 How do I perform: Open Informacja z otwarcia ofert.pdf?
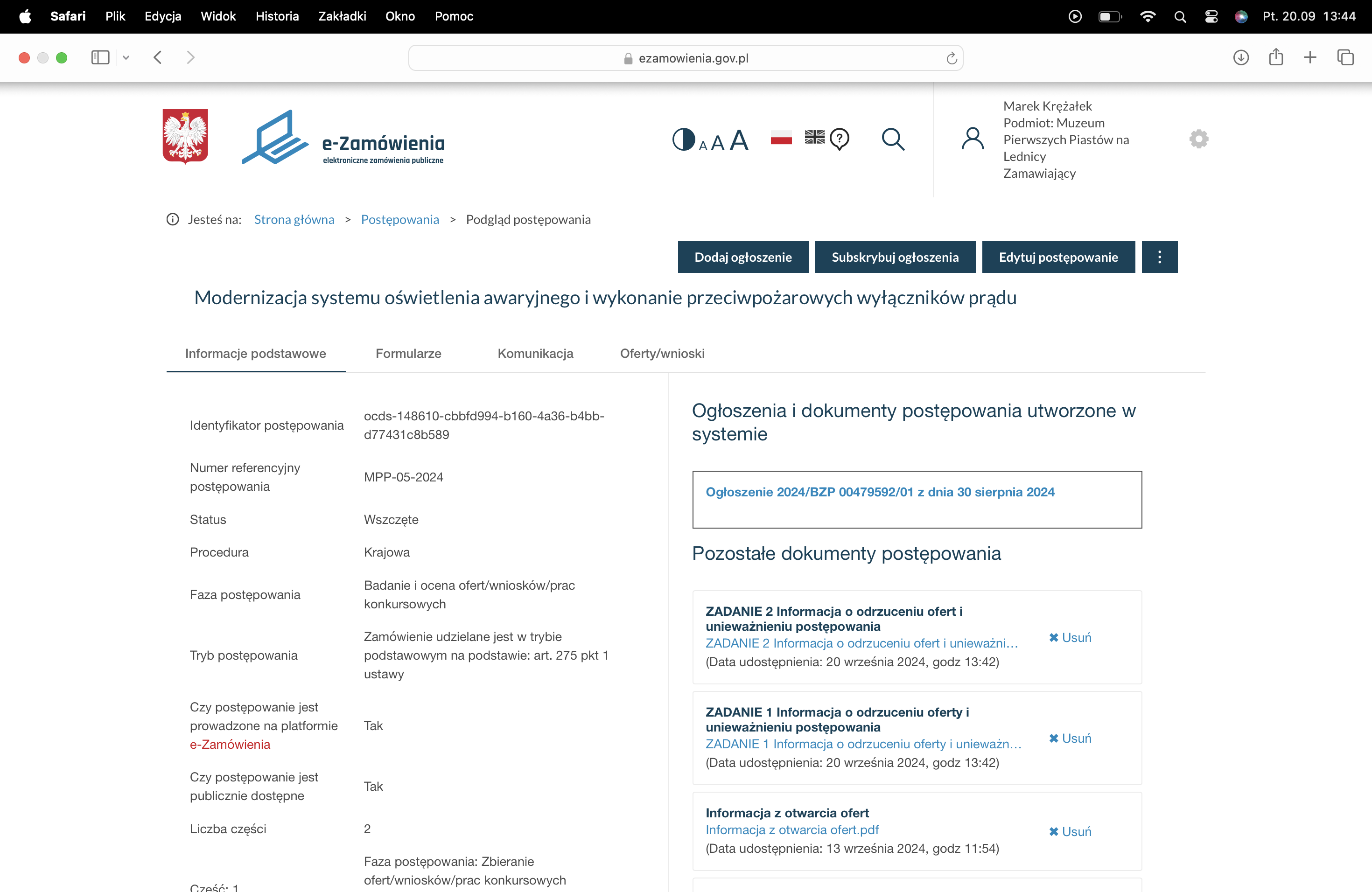(x=792, y=830)
